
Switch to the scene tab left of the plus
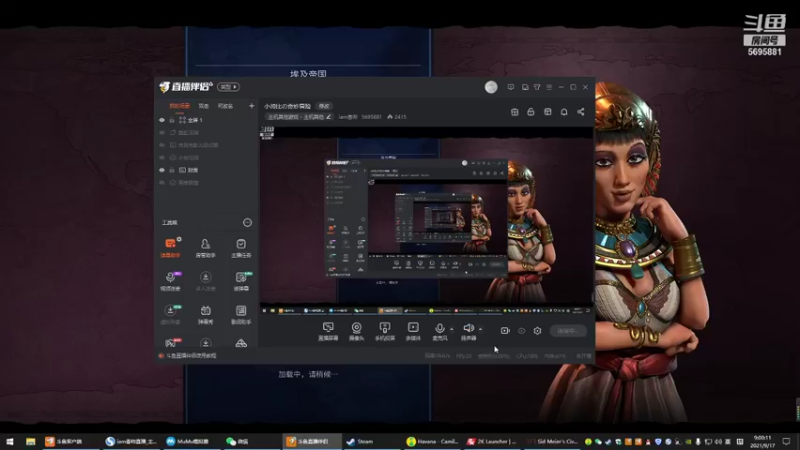pyautogui.click(x=225, y=106)
